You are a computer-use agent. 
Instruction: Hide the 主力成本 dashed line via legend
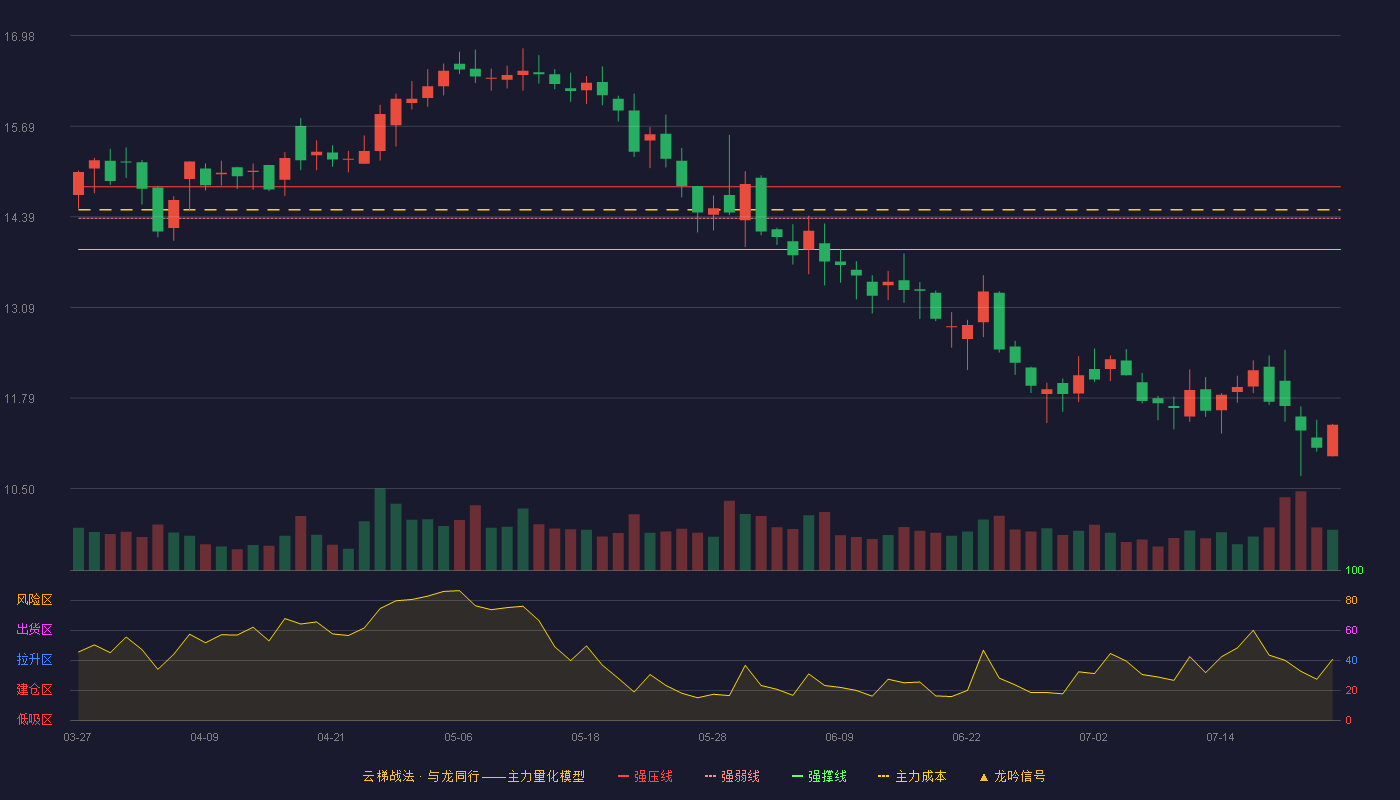point(912,776)
